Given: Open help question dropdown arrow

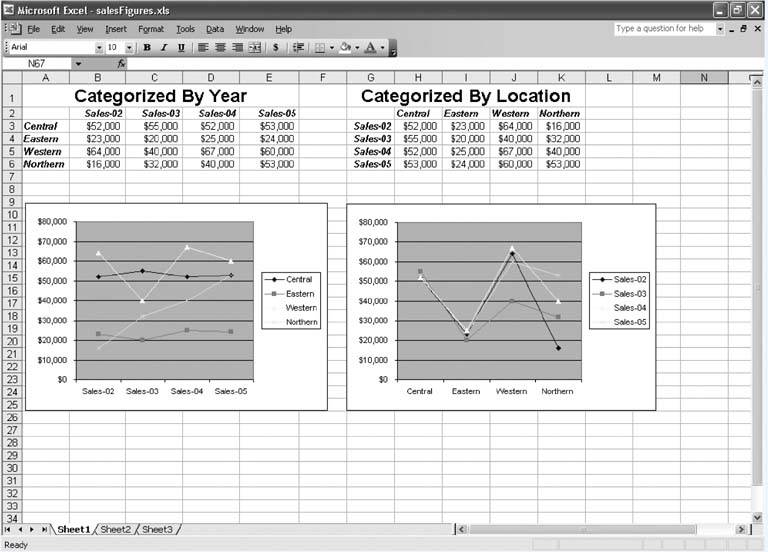Looking at the screenshot, I should 720,29.
